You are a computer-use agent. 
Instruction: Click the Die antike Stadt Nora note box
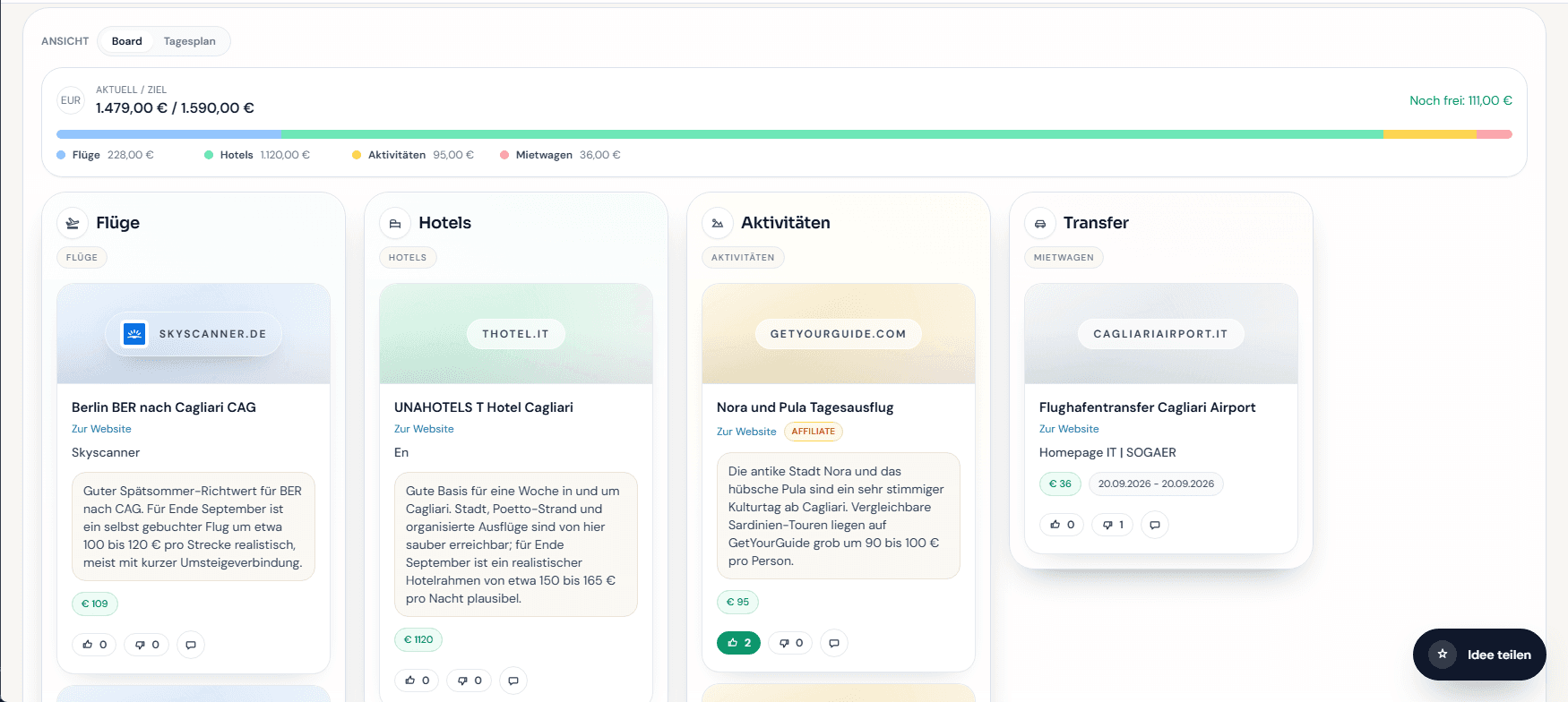(839, 516)
